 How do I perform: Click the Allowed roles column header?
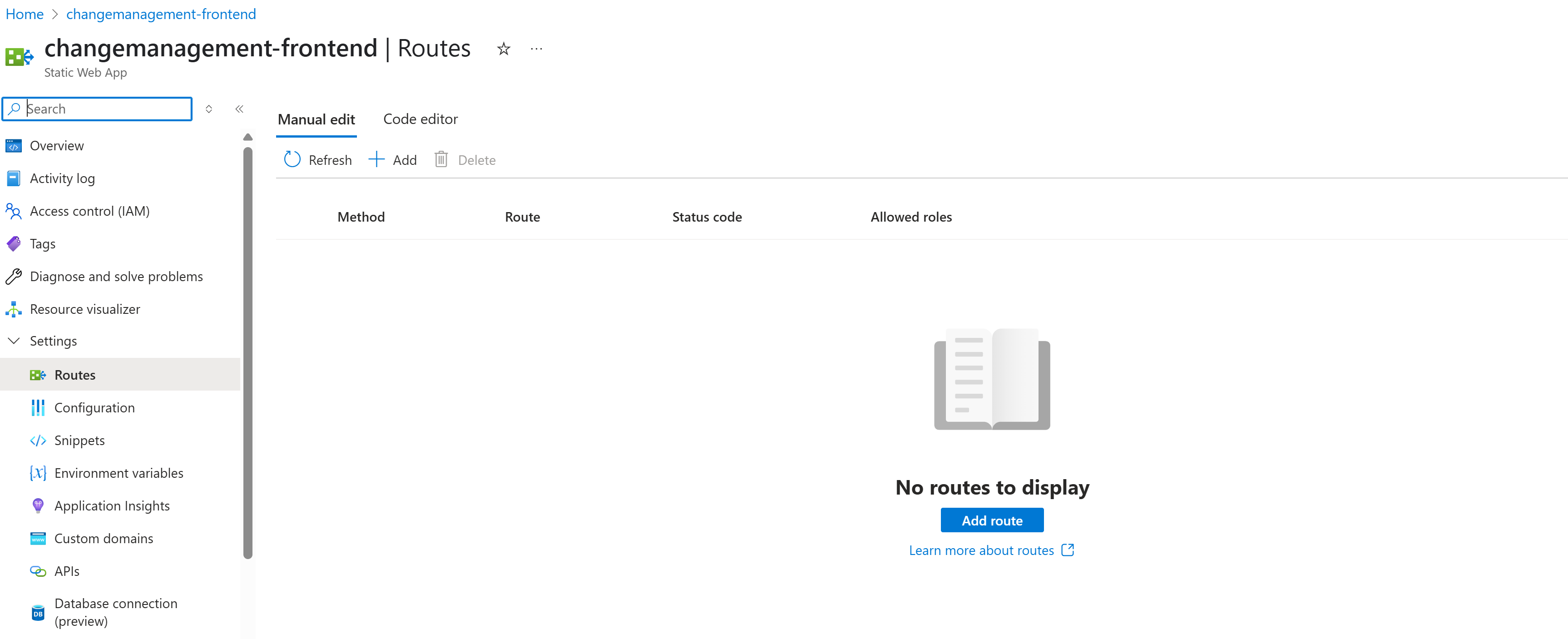[x=910, y=217]
